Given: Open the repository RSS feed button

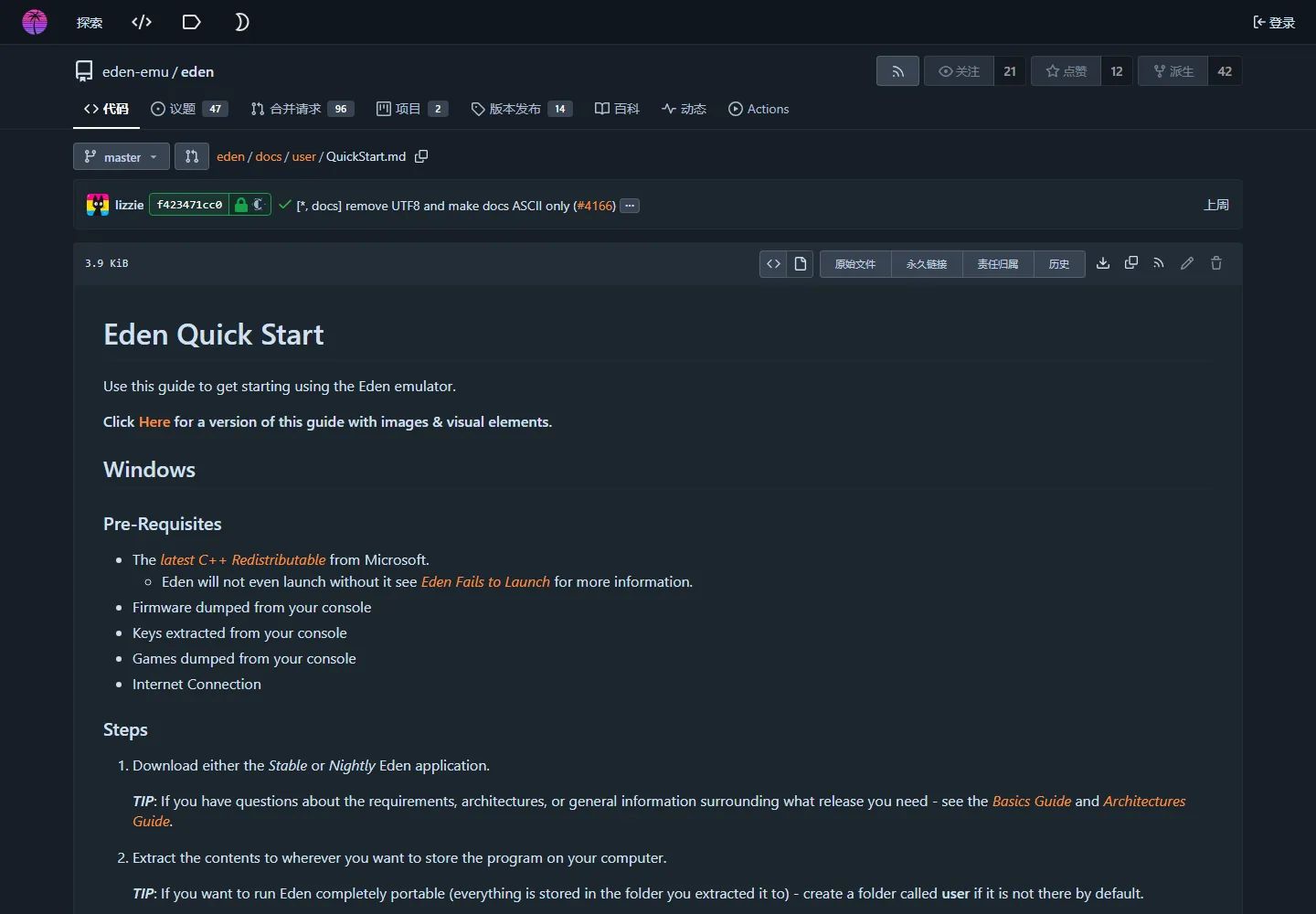Looking at the screenshot, I should point(897,71).
